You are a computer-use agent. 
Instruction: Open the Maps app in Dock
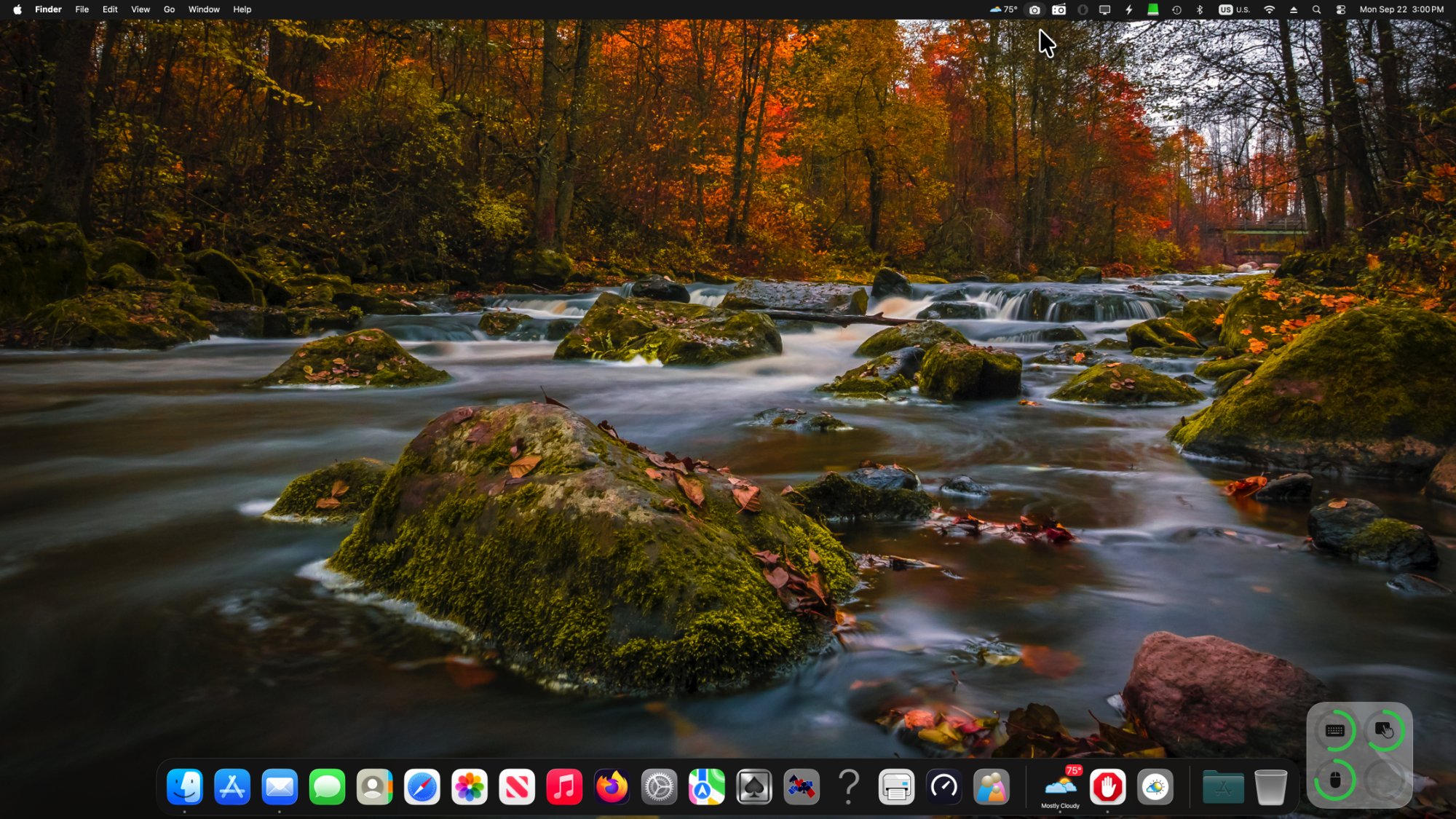[x=706, y=787]
